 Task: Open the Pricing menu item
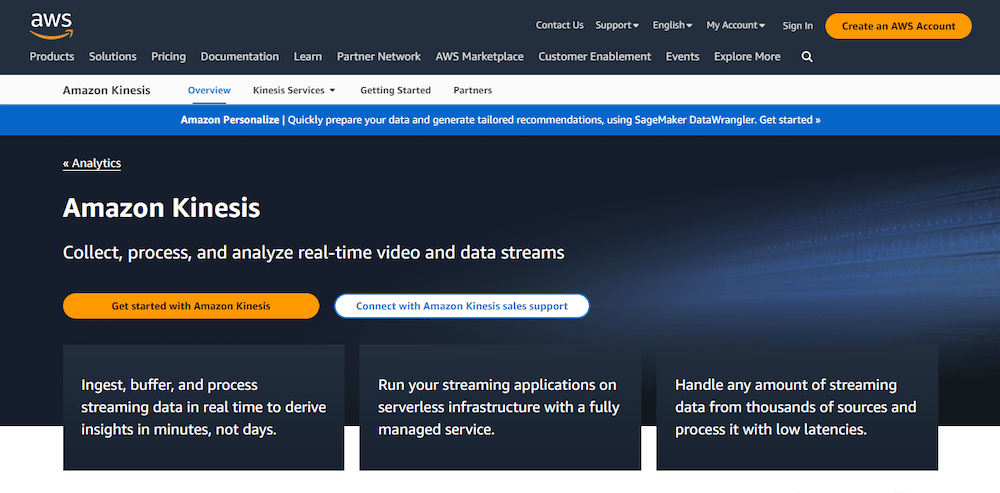(168, 57)
